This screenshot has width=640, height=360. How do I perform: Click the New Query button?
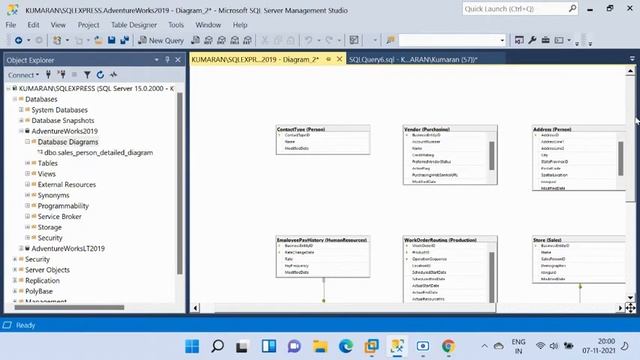tap(161, 40)
